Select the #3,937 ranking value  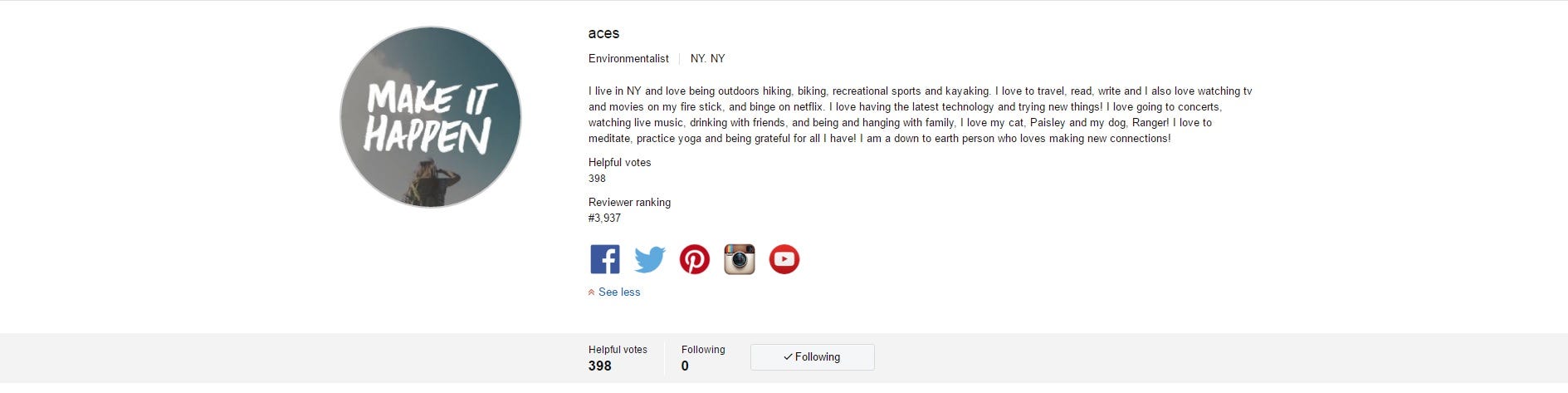point(604,219)
